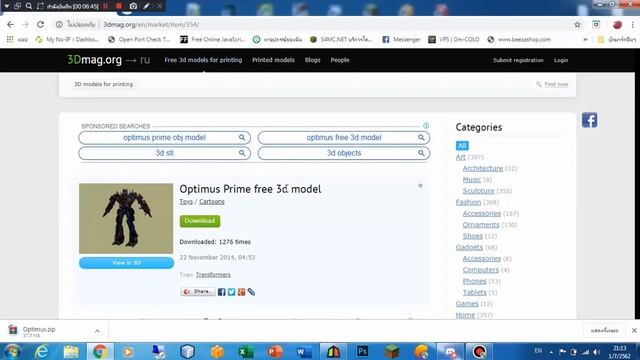Close the downloads bar
The width and height of the screenshot is (640, 360).
(x=634, y=331)
